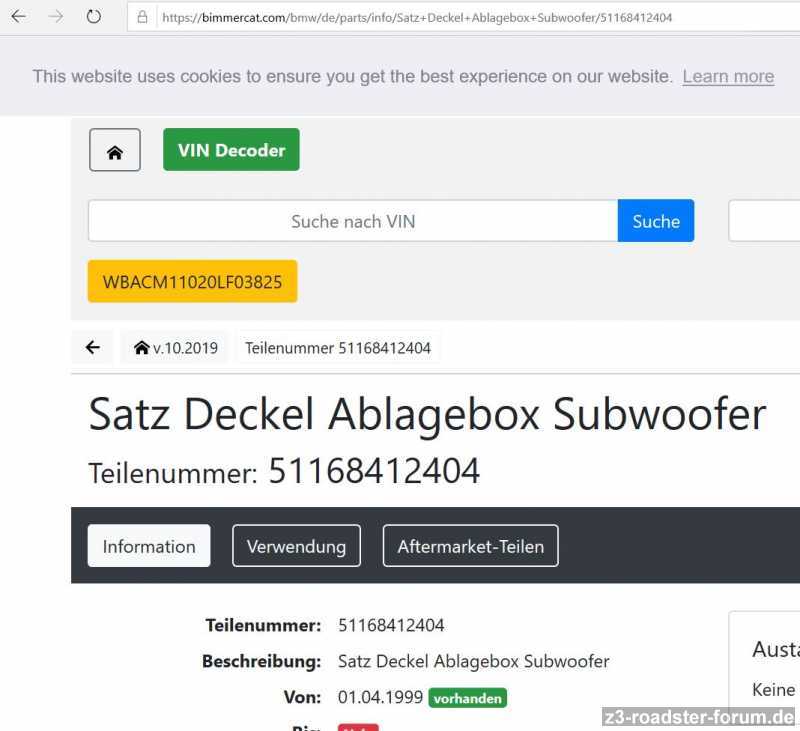The image size is (800, 731).
Task: Click the Teilenummer 51168412404 breadcrumb
Action: pyautogui.click(x=337, y=348)
